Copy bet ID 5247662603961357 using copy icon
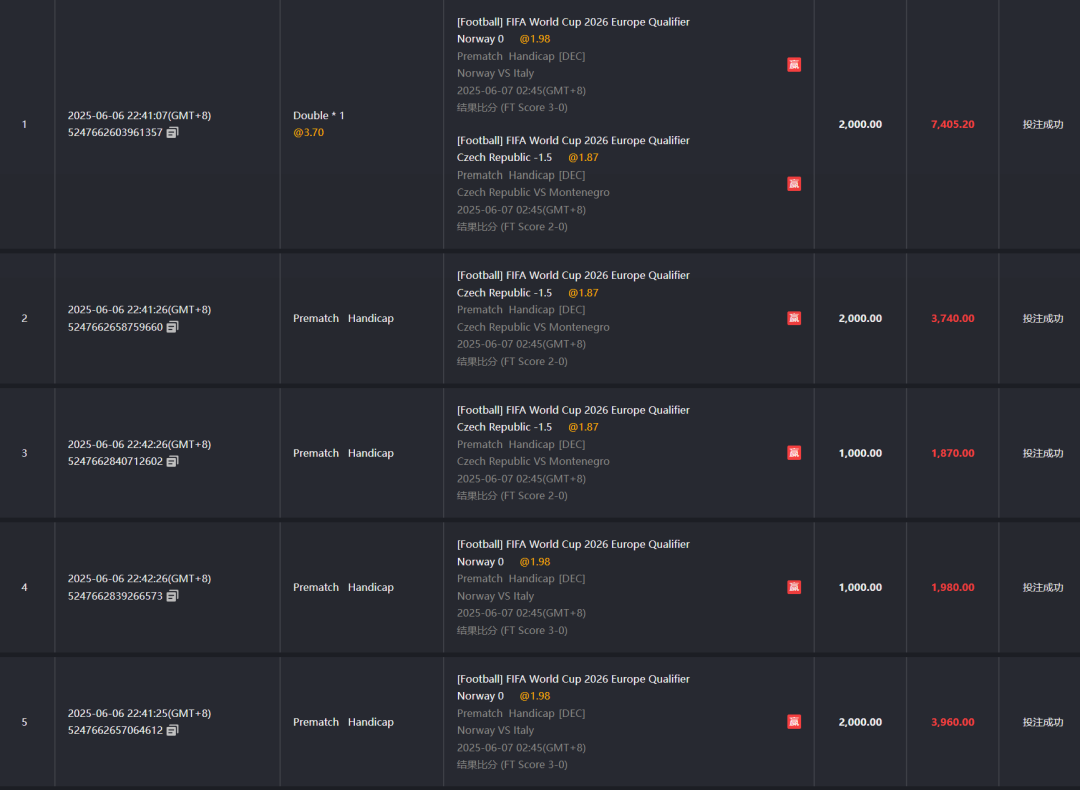Image resolution: width=1080 pixels, height=790 pixels. click(172, 133)
